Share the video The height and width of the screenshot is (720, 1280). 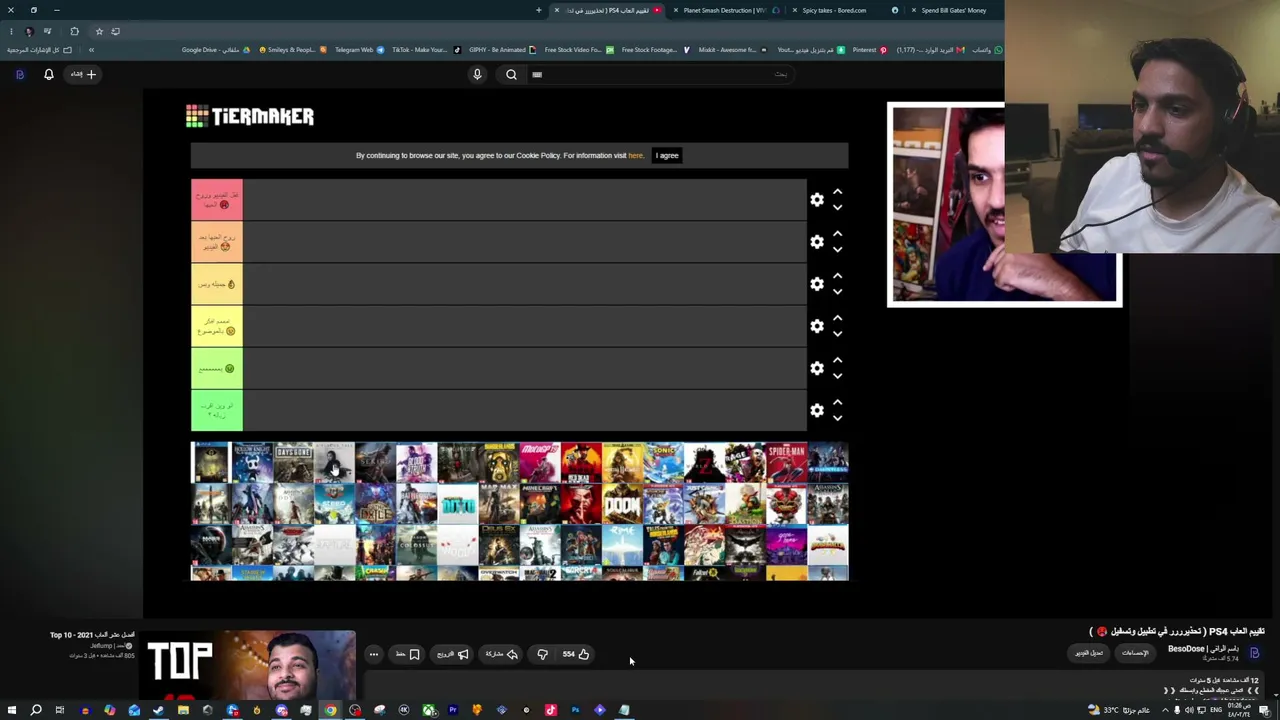point(502,654)
